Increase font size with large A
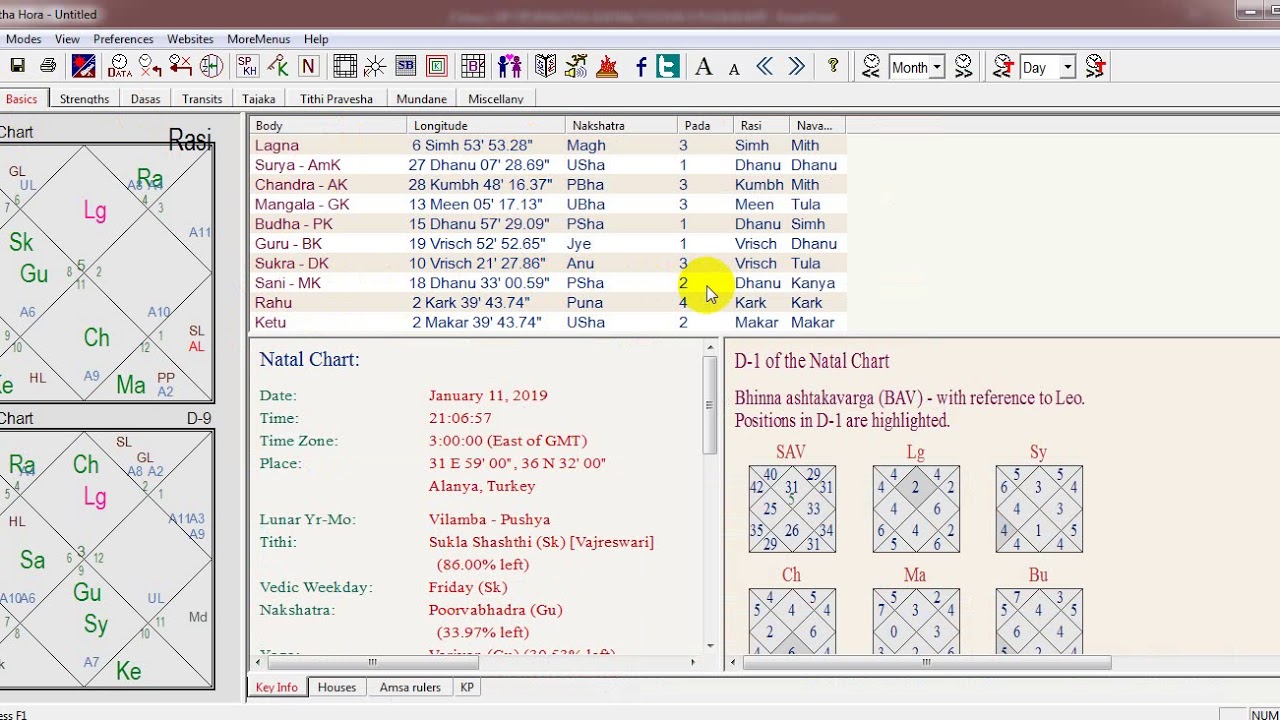This screenshot has height=720, width=1280. (x=704, y=66)
